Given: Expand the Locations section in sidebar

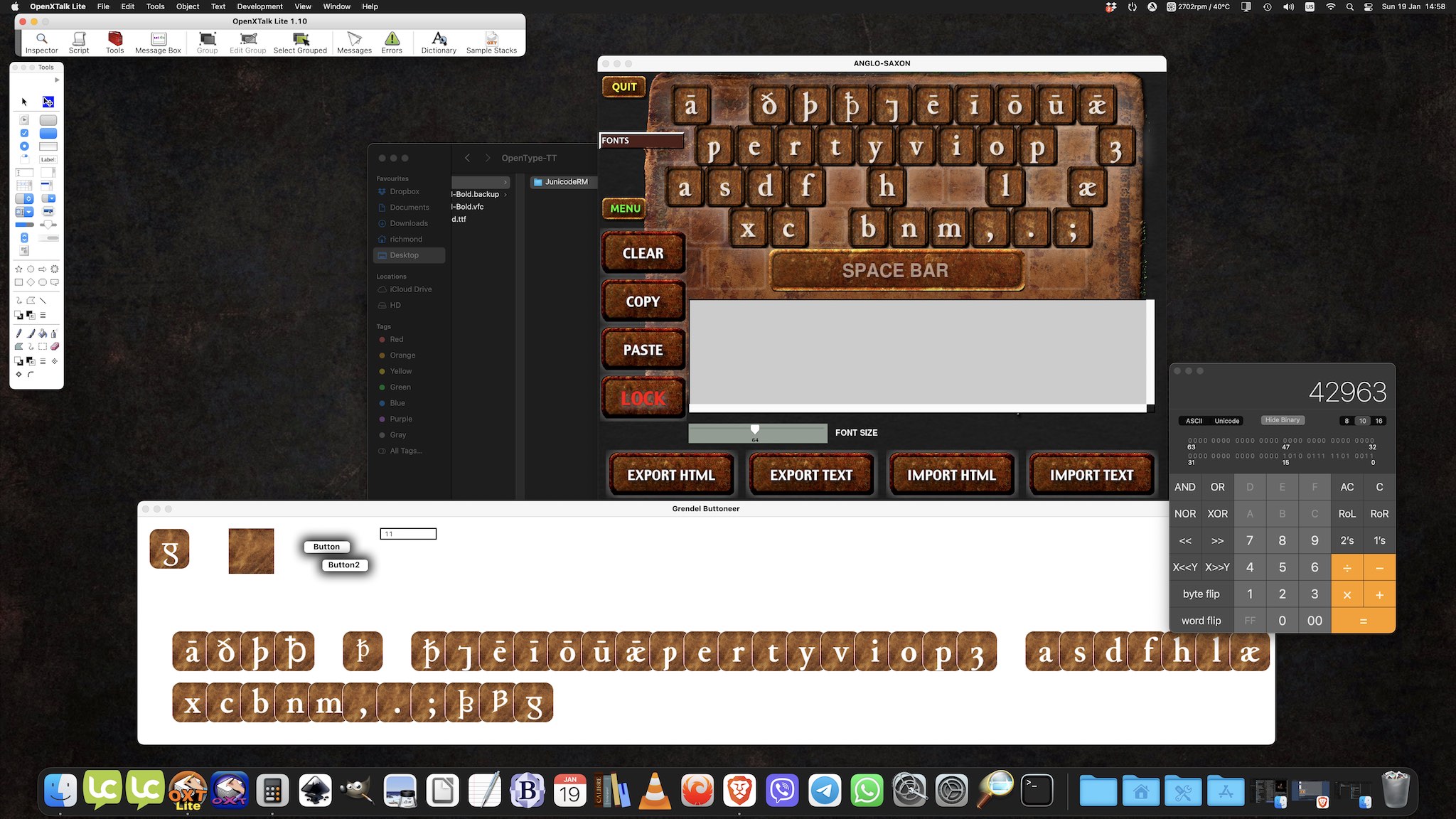Looking at the screenshot, I should point(391,276).
